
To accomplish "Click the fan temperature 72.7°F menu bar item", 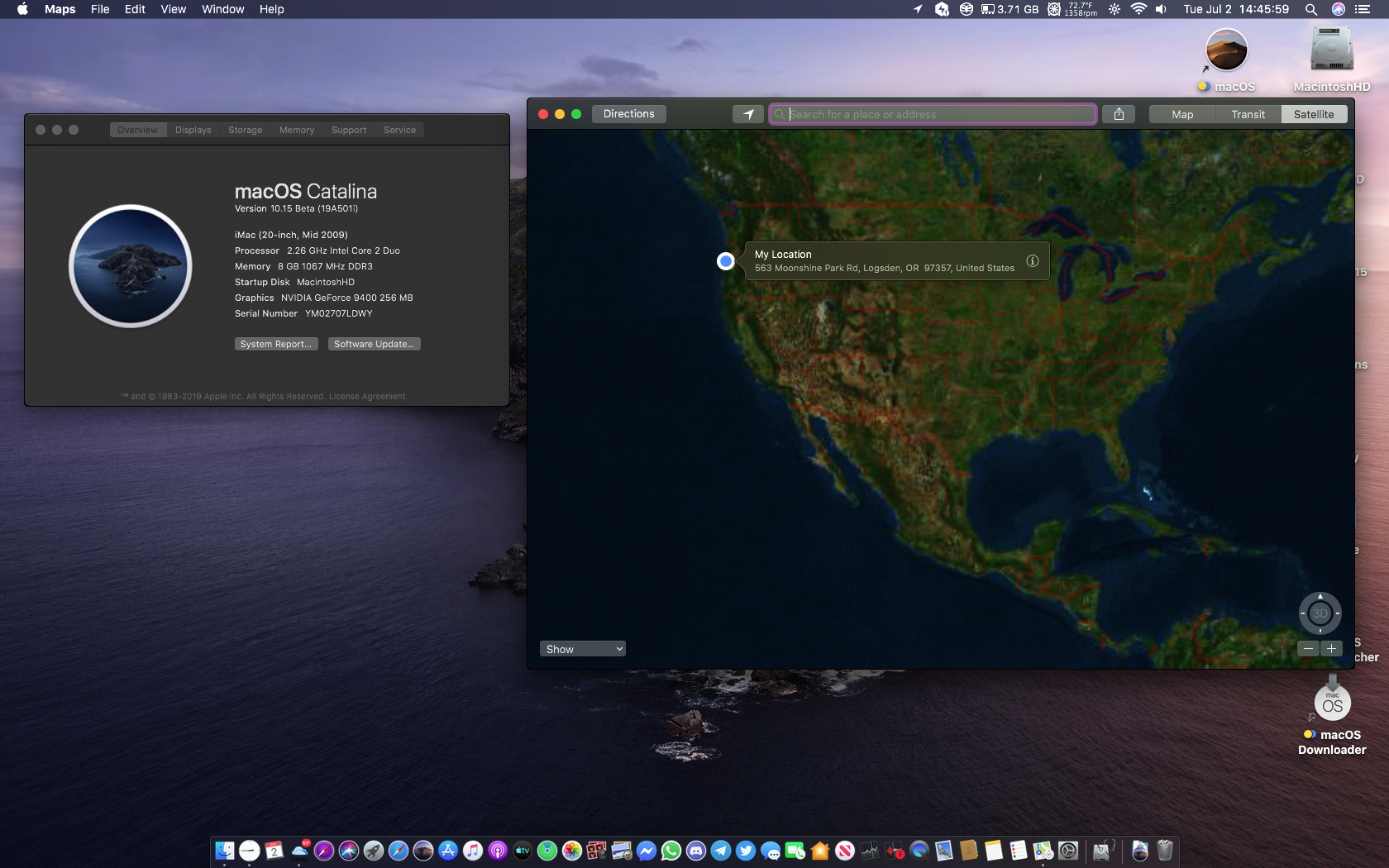I will [1072, 9].
